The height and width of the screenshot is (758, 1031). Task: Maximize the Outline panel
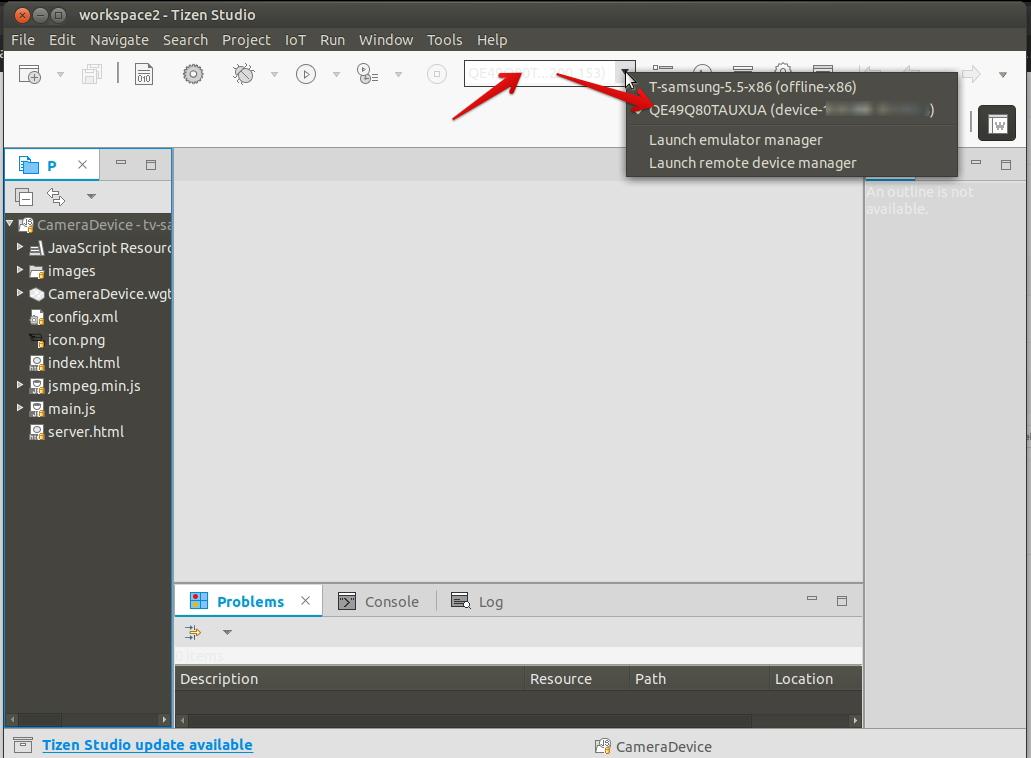pyautogui.click(x=1006, y=164)
